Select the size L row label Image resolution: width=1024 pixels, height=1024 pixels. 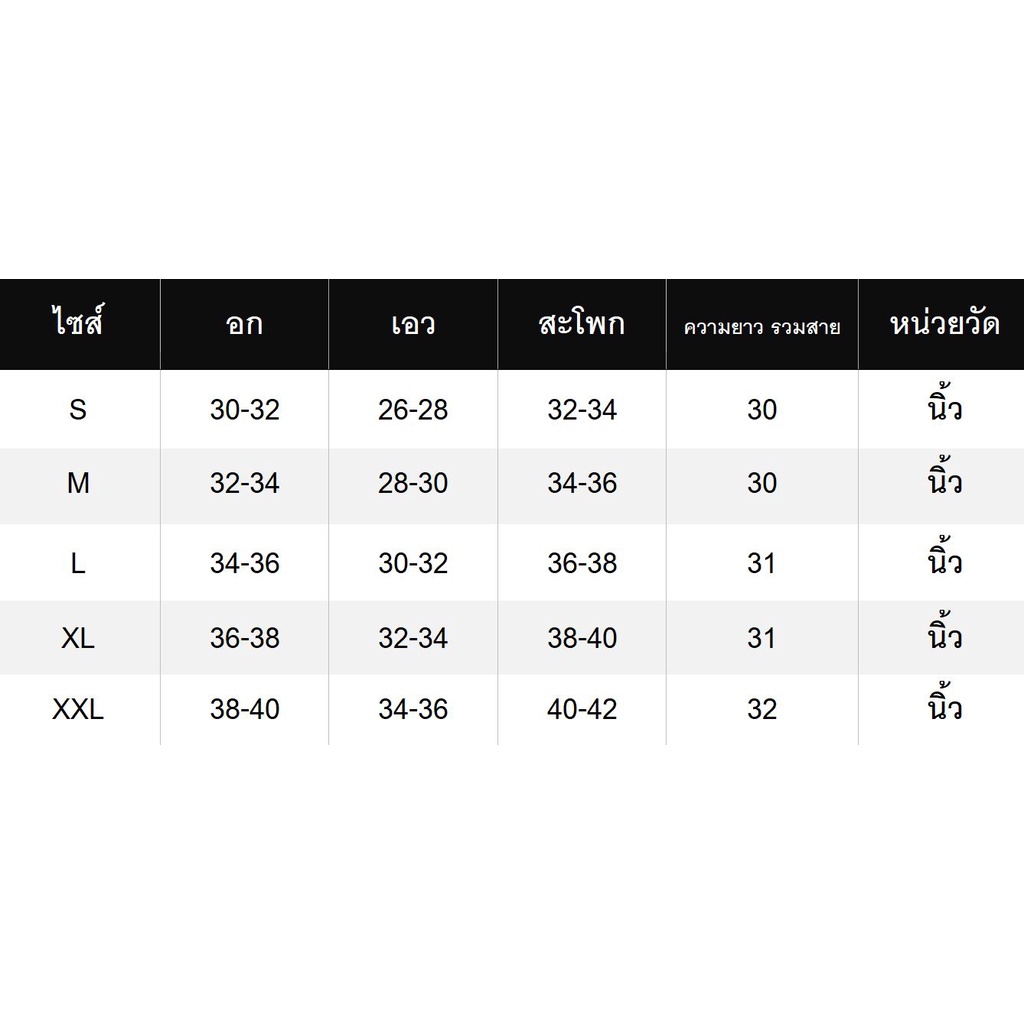pos(78,564)
